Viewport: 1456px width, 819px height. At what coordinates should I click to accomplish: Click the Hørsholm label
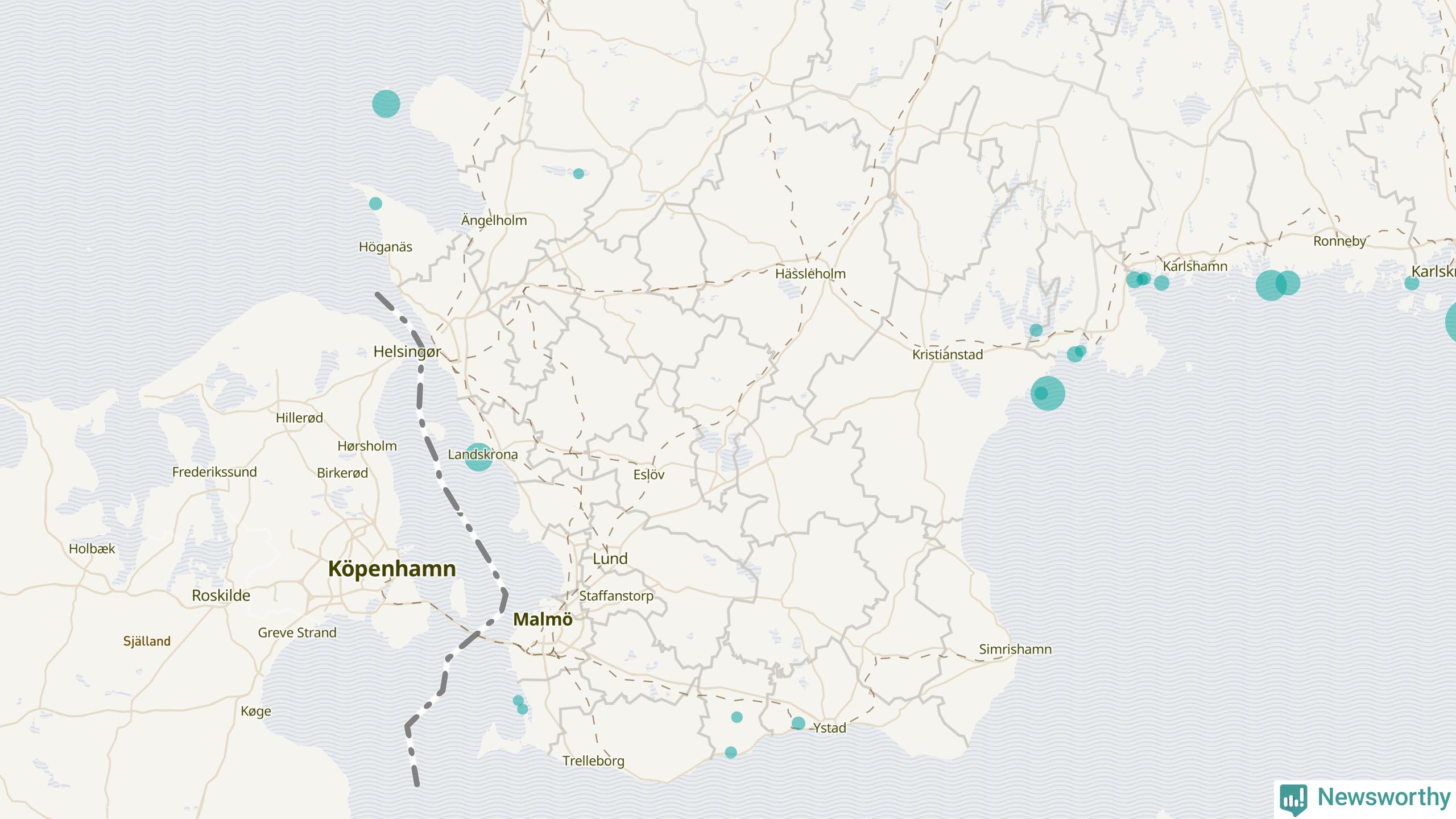367,446
